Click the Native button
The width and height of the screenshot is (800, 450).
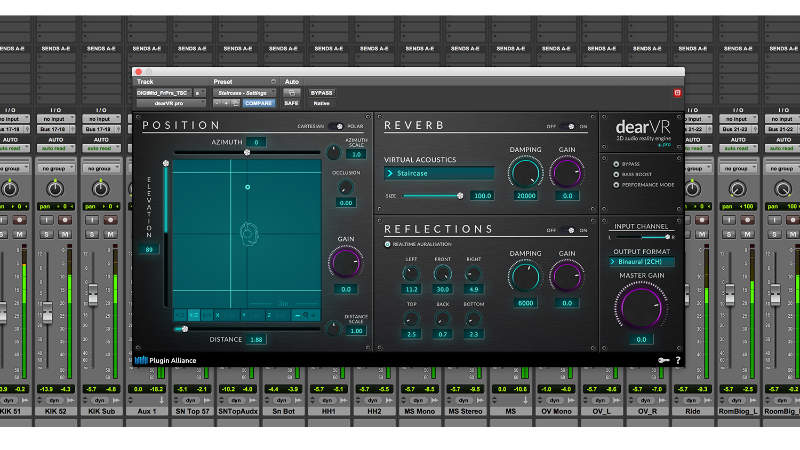[x=321, y=103]
